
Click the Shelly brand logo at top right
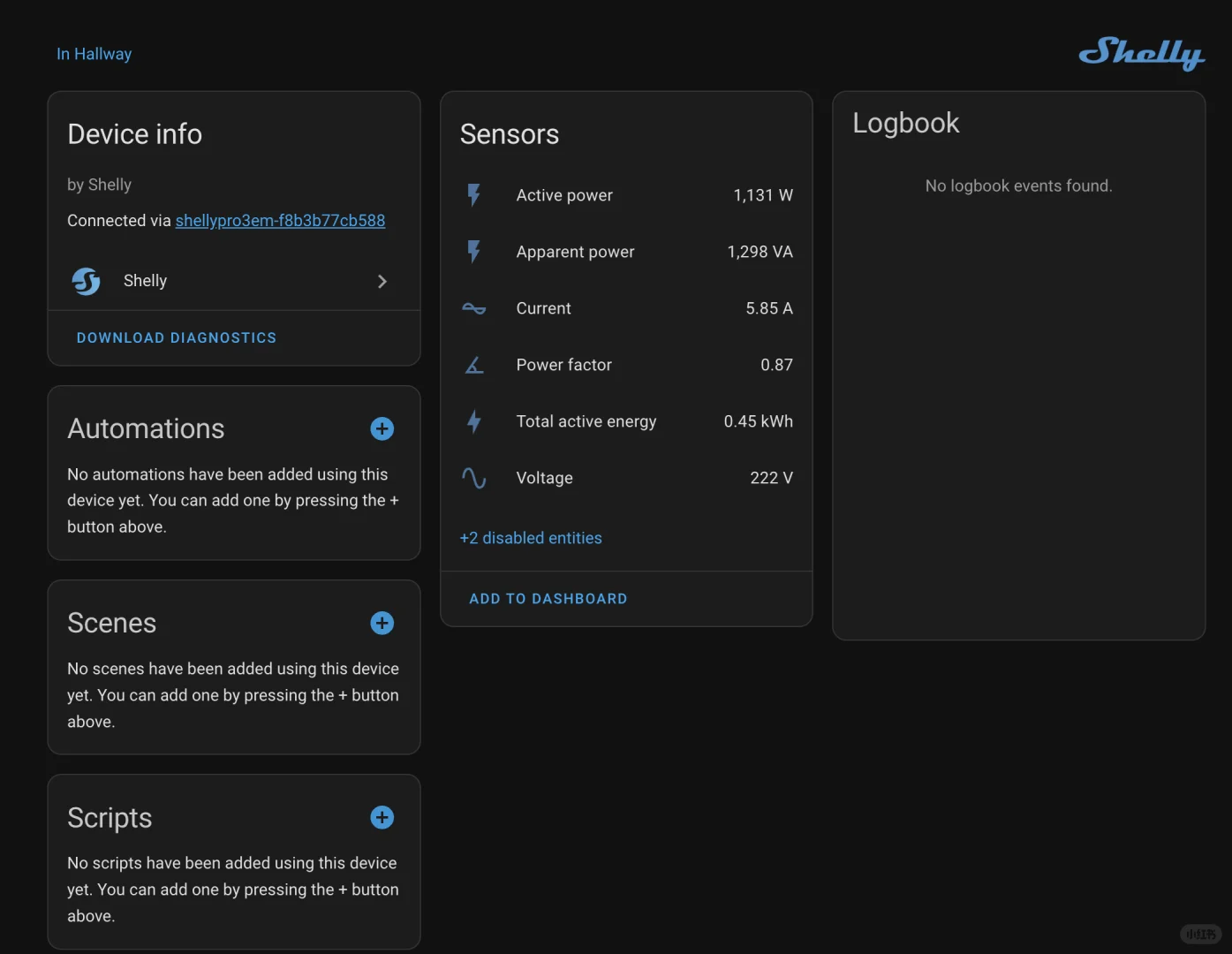point(1141,53)
